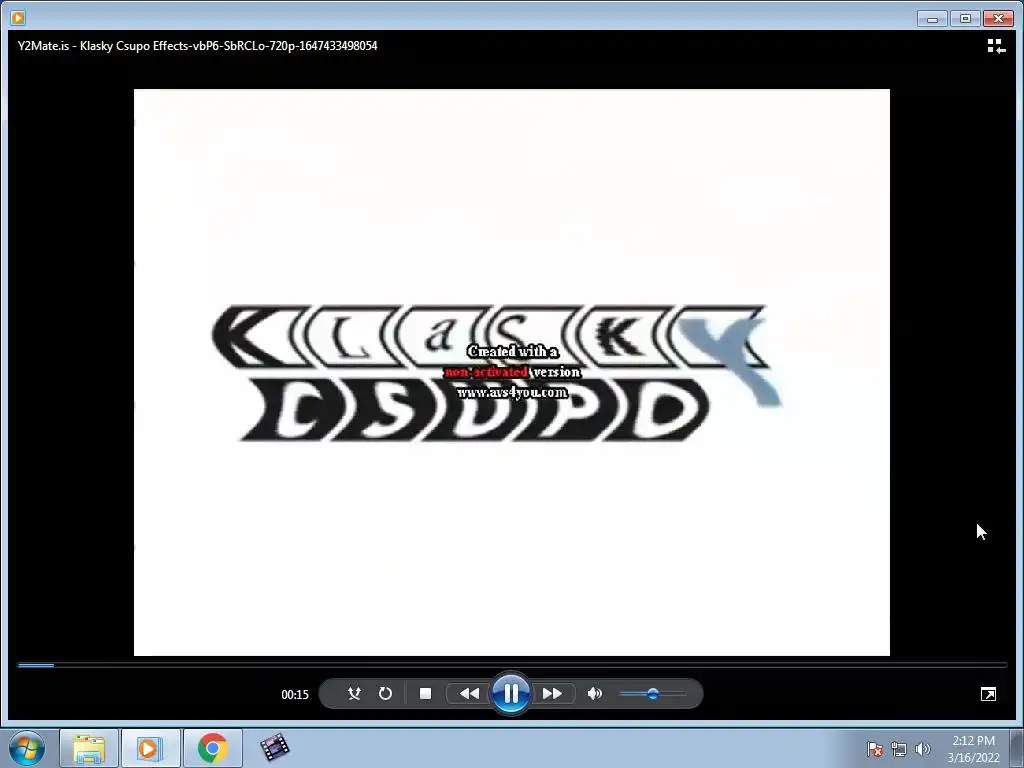Screen dimensions: 1024x768
Task: Click the Windows Media Player title icon
Action: coord(18,18)
